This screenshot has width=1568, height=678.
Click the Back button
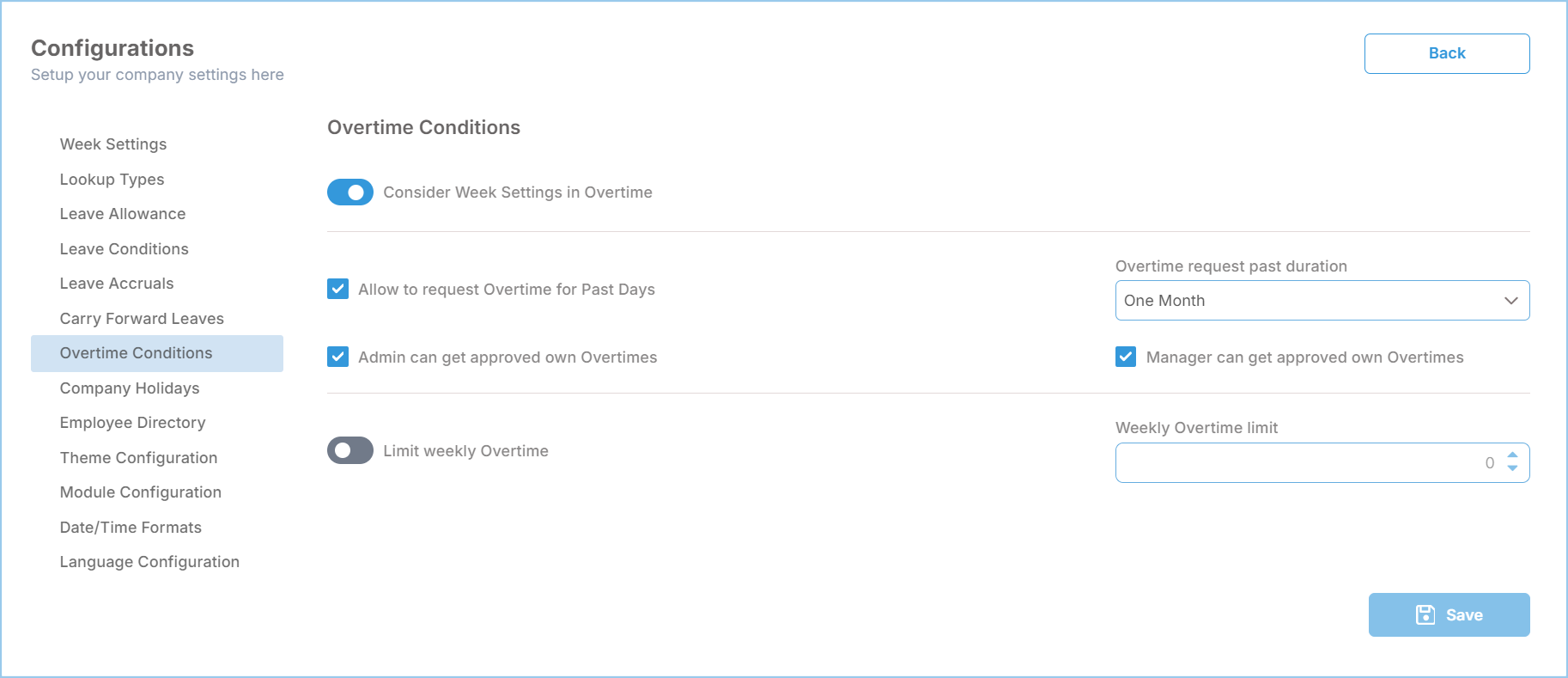click(1446, 53)
